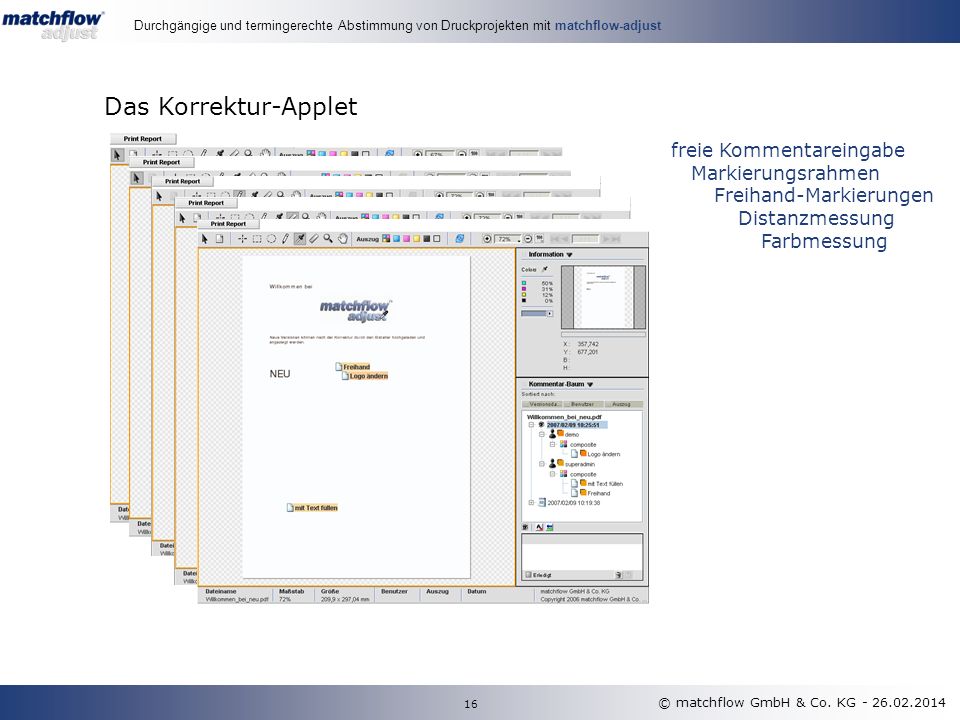
Task: Collapse the 2007/02/09 10:25:51 version node
Action: point(531,425)
